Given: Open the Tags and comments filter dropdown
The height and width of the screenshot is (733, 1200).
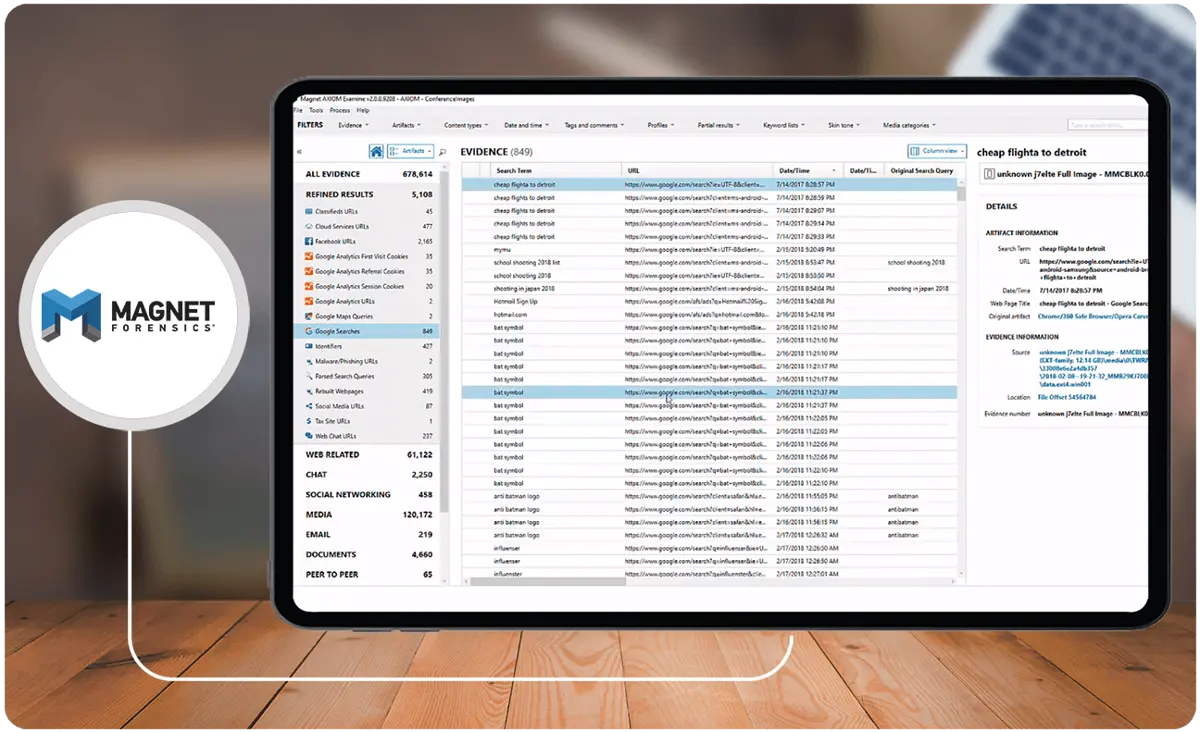Looking at the screenshot, I should 594,125.
